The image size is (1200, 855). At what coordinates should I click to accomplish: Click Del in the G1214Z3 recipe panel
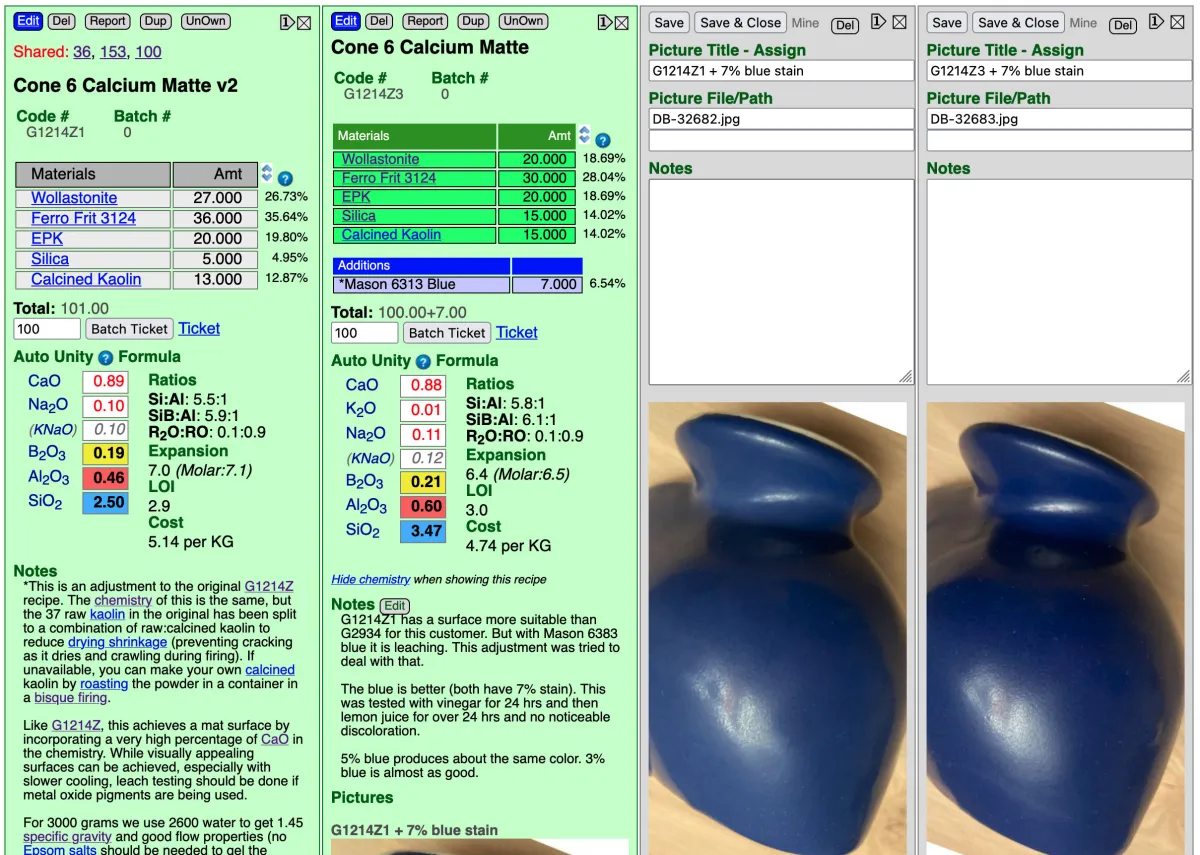[x=379, y=21]
